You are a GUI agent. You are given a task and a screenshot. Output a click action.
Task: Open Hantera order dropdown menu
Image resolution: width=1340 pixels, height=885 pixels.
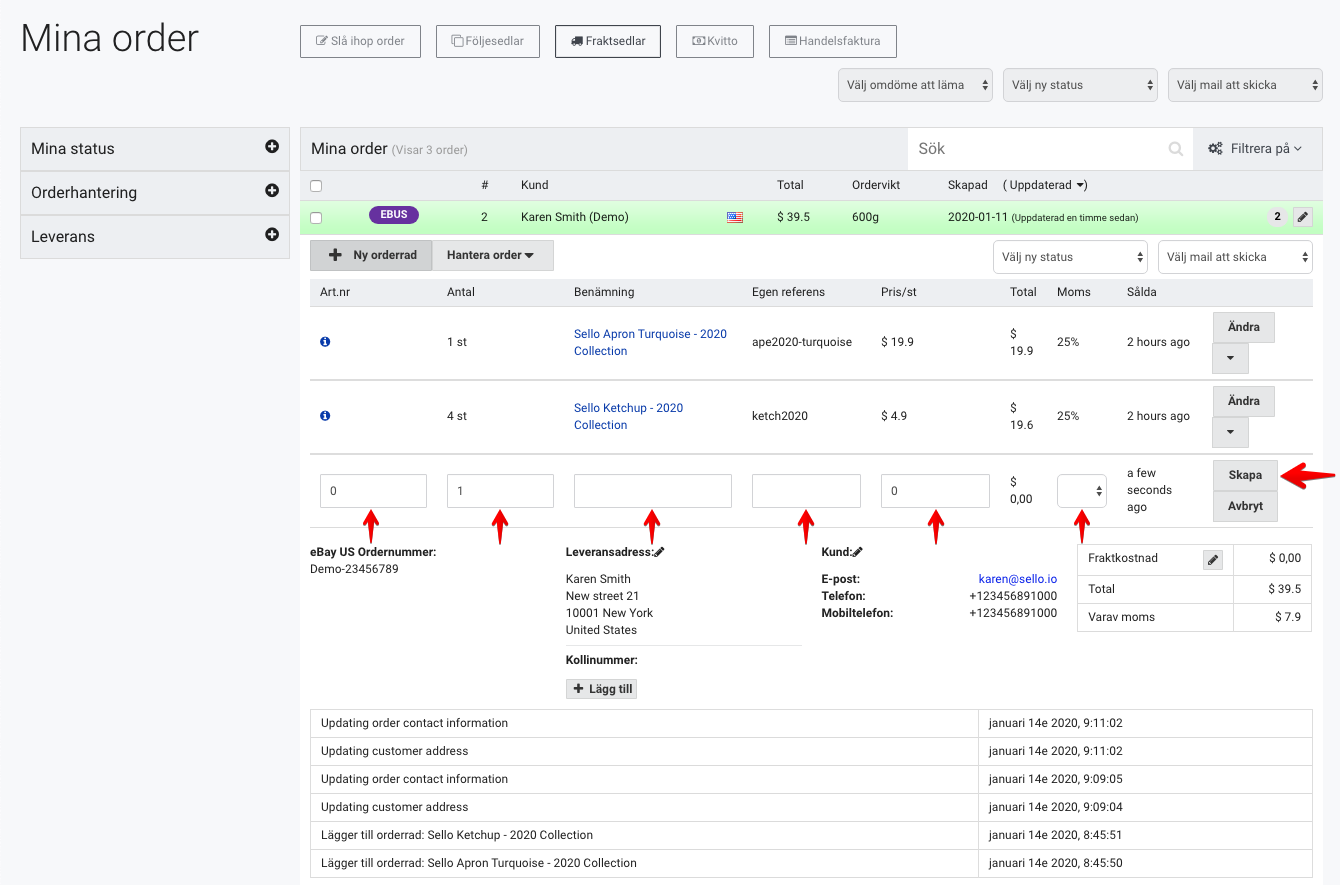[x=492, y=255]
